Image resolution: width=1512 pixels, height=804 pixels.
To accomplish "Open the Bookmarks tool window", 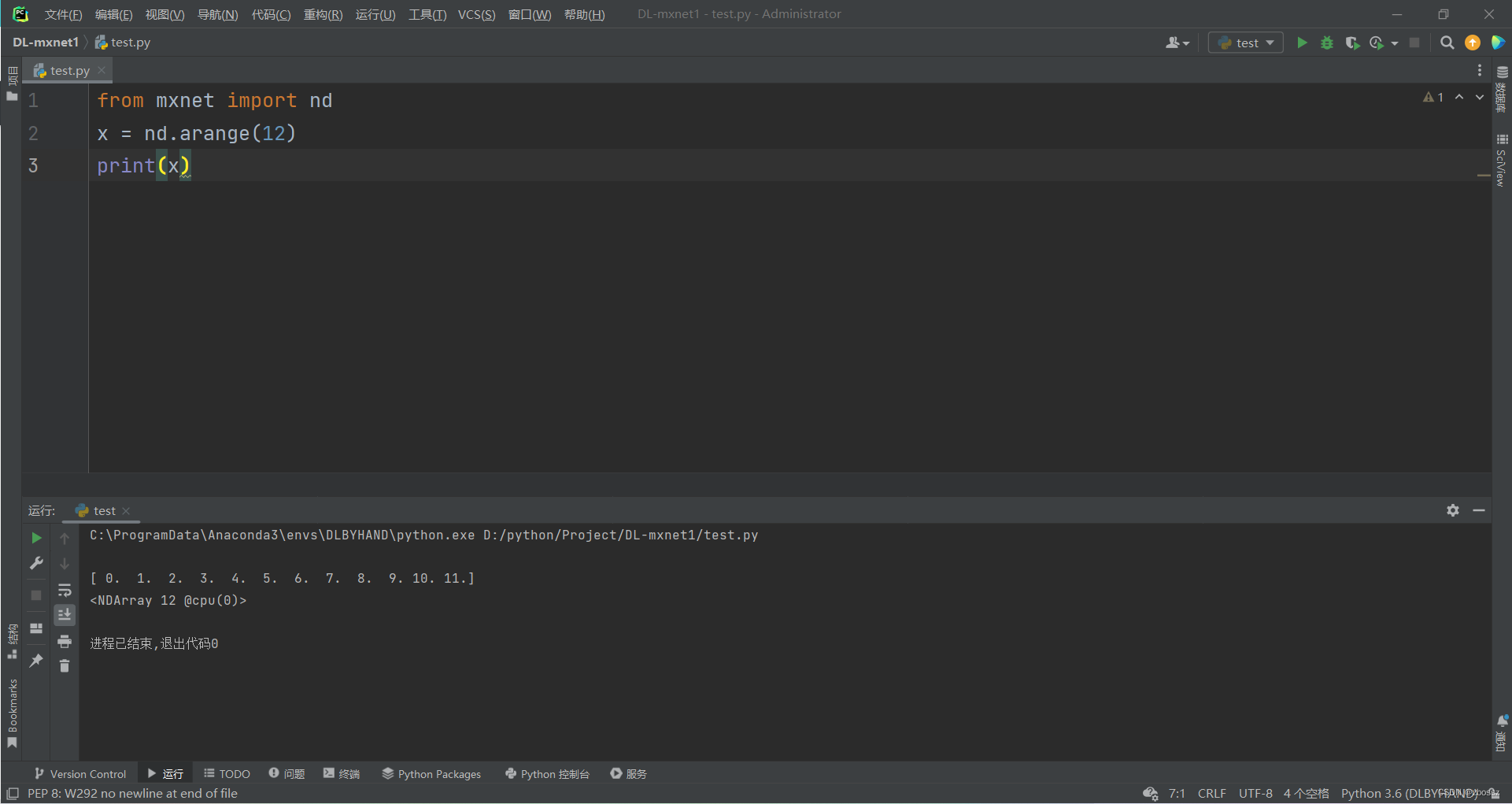I will point(12,713).
